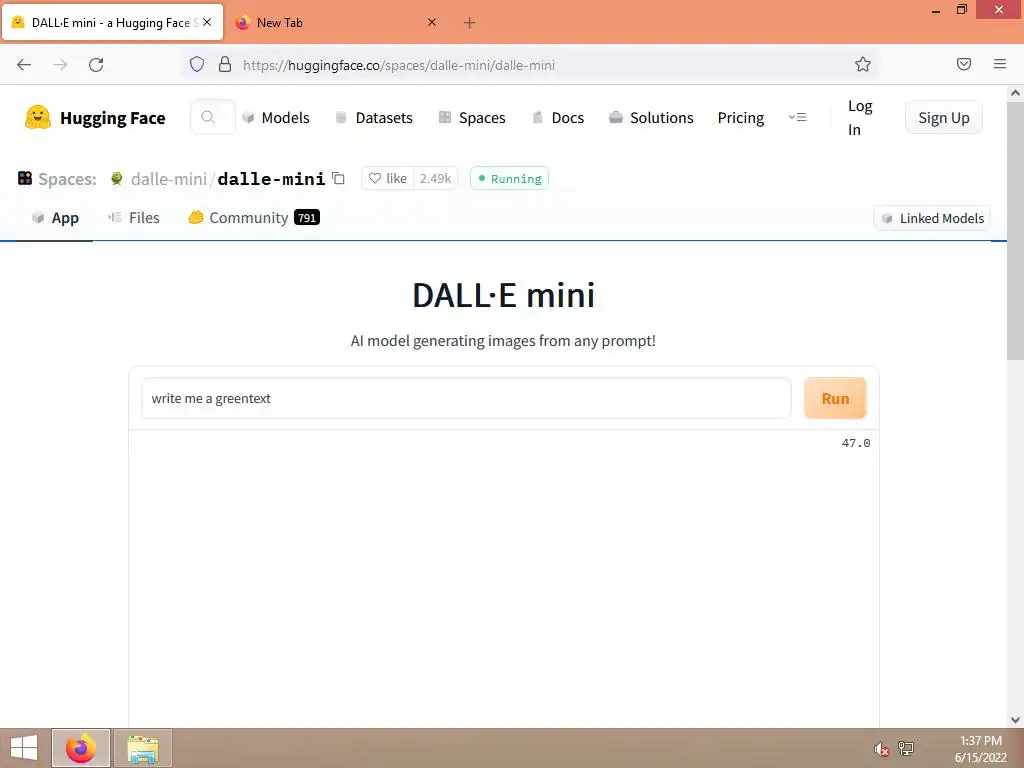
Task: Open the Spaces navigation link
Action: point(472,118)
